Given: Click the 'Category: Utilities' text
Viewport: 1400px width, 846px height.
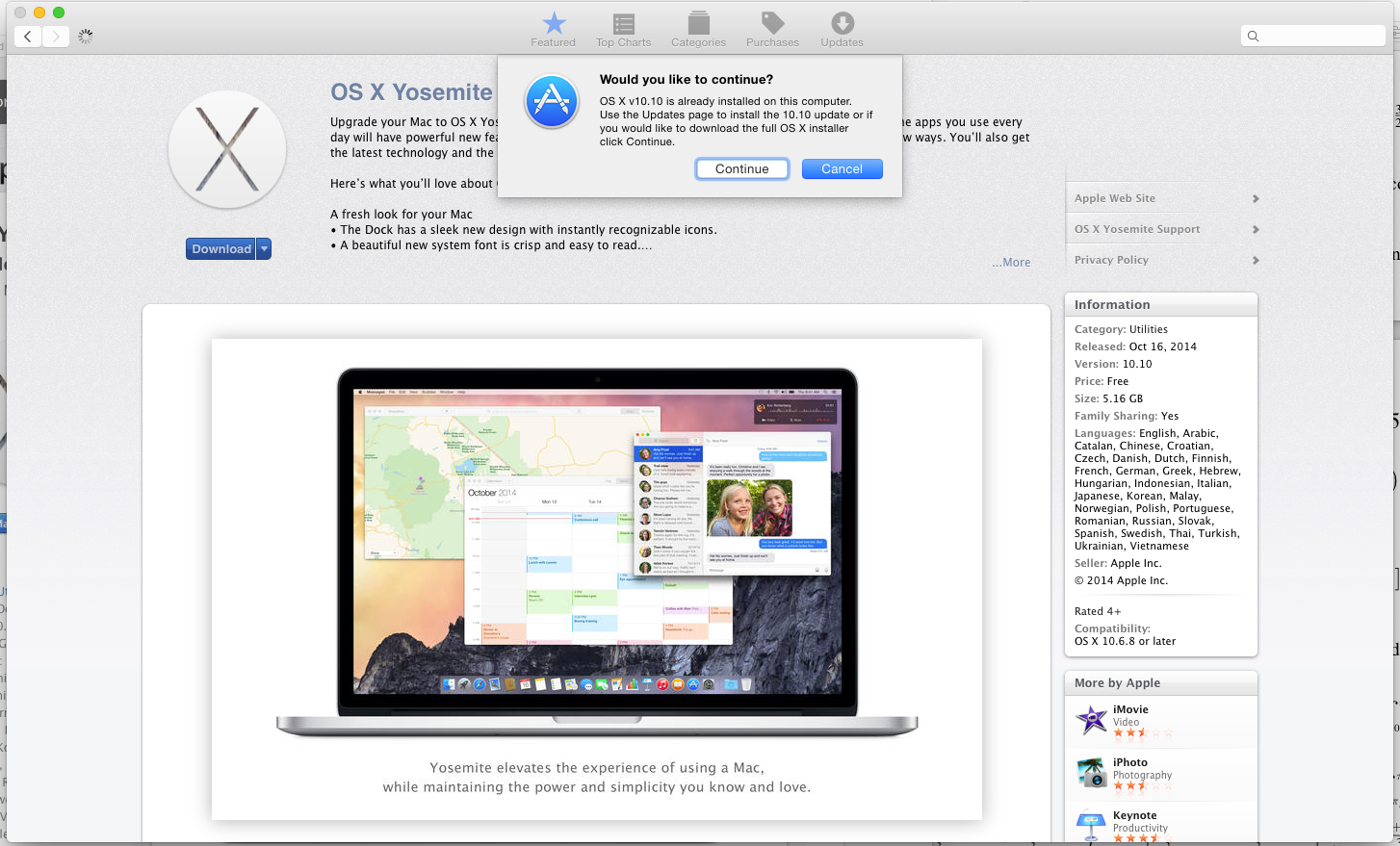Looking at the screenshot, I should pyautogui.click(x=1121, y=329).
